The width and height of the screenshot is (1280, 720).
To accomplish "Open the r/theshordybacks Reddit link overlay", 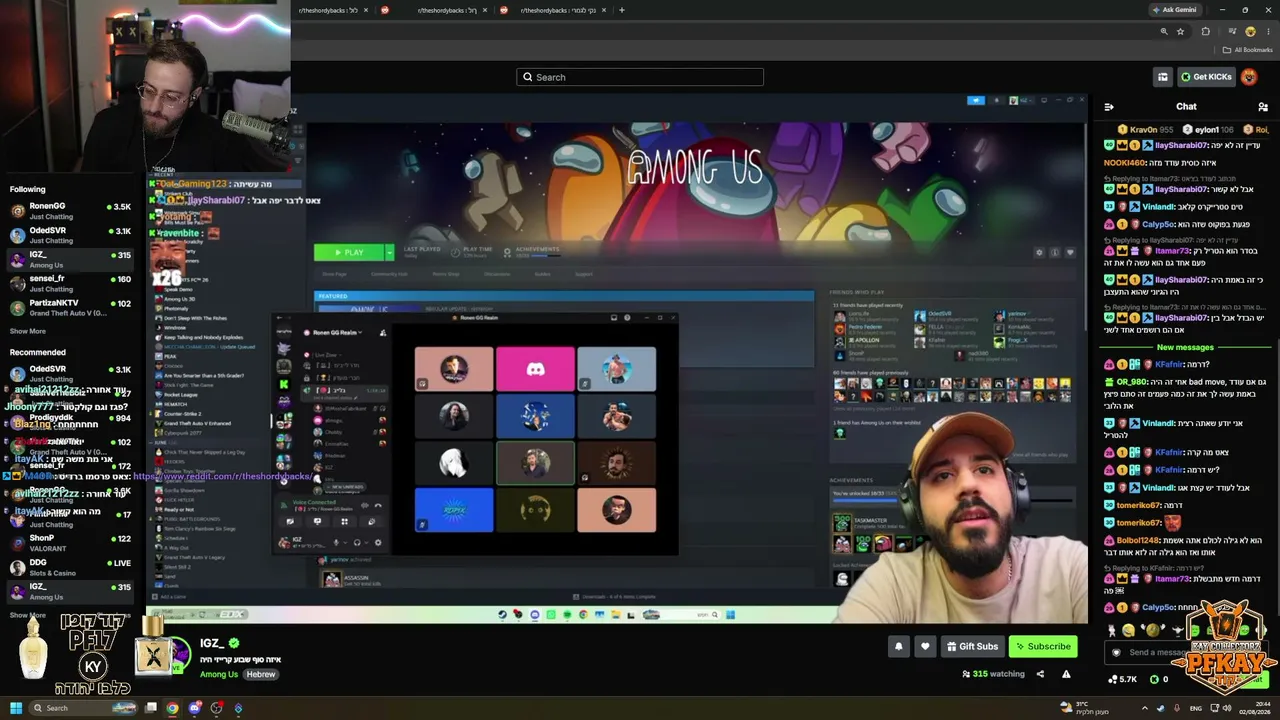I will [x=221, y=476].
